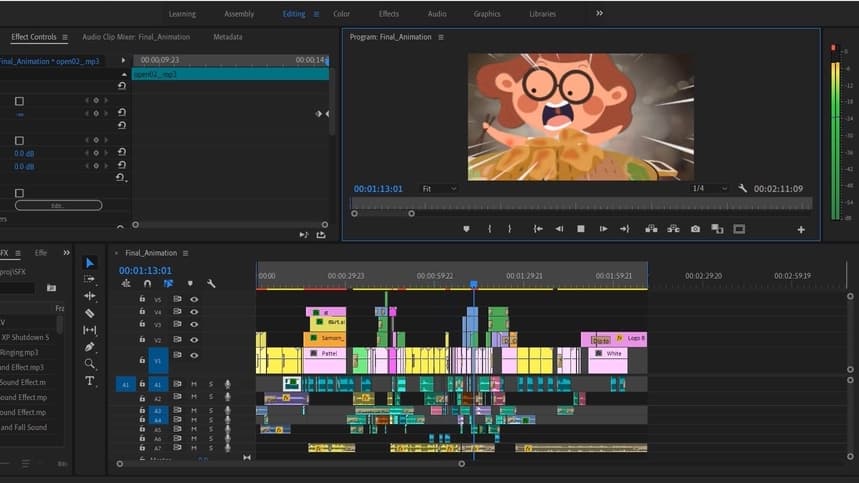The width and height of the screenshot is (859, 483).
Task: Click export icon in Effect Controls
Action: click(x=321, y=235)
